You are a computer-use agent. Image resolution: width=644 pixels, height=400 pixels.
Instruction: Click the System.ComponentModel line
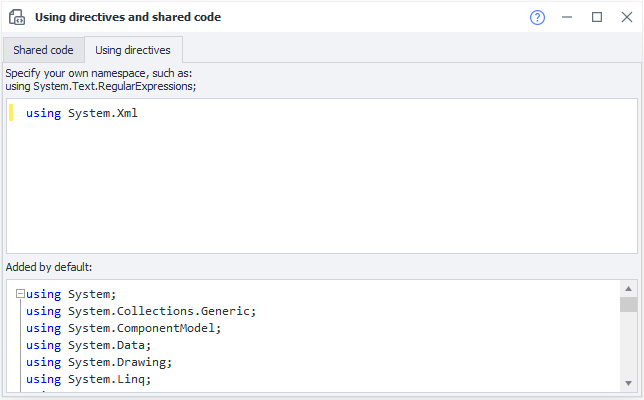point(122,328)
